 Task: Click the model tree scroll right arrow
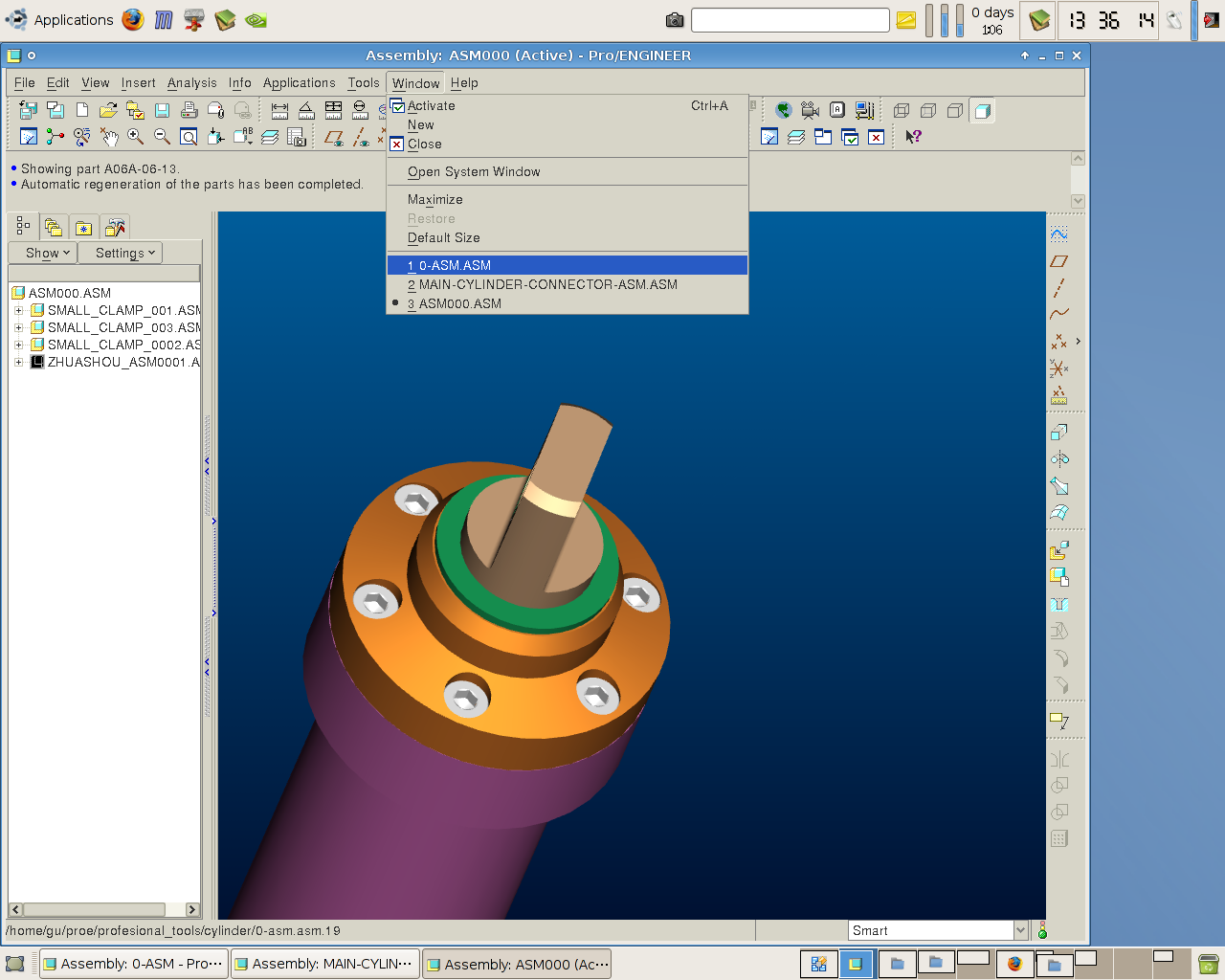point(192,909)
